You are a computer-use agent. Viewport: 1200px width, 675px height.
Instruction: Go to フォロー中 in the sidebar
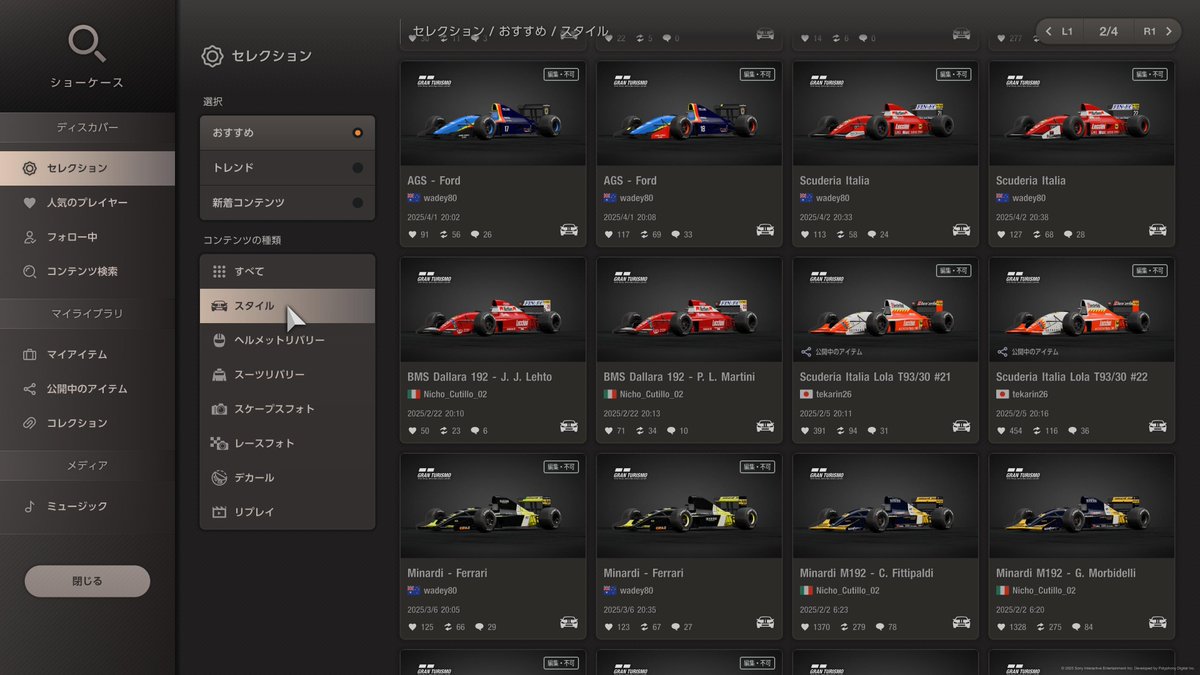pos(87,237)
